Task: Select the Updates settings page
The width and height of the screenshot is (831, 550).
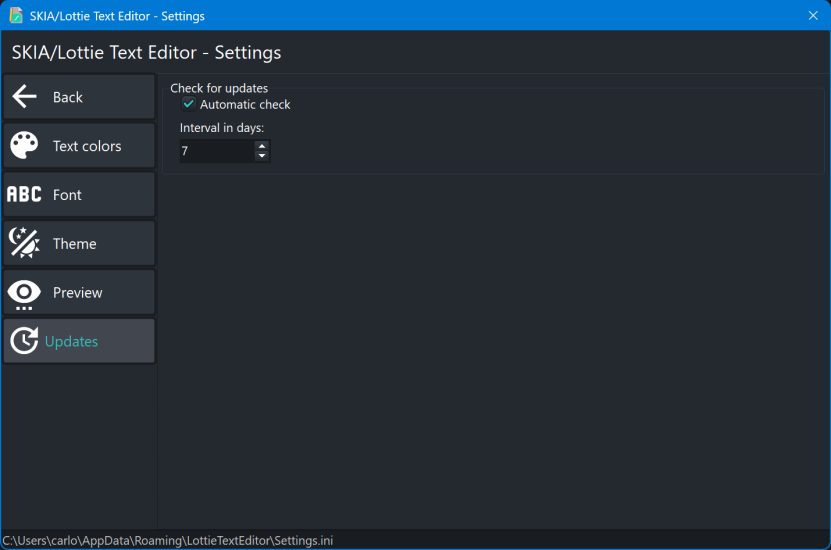Action: 79,341
